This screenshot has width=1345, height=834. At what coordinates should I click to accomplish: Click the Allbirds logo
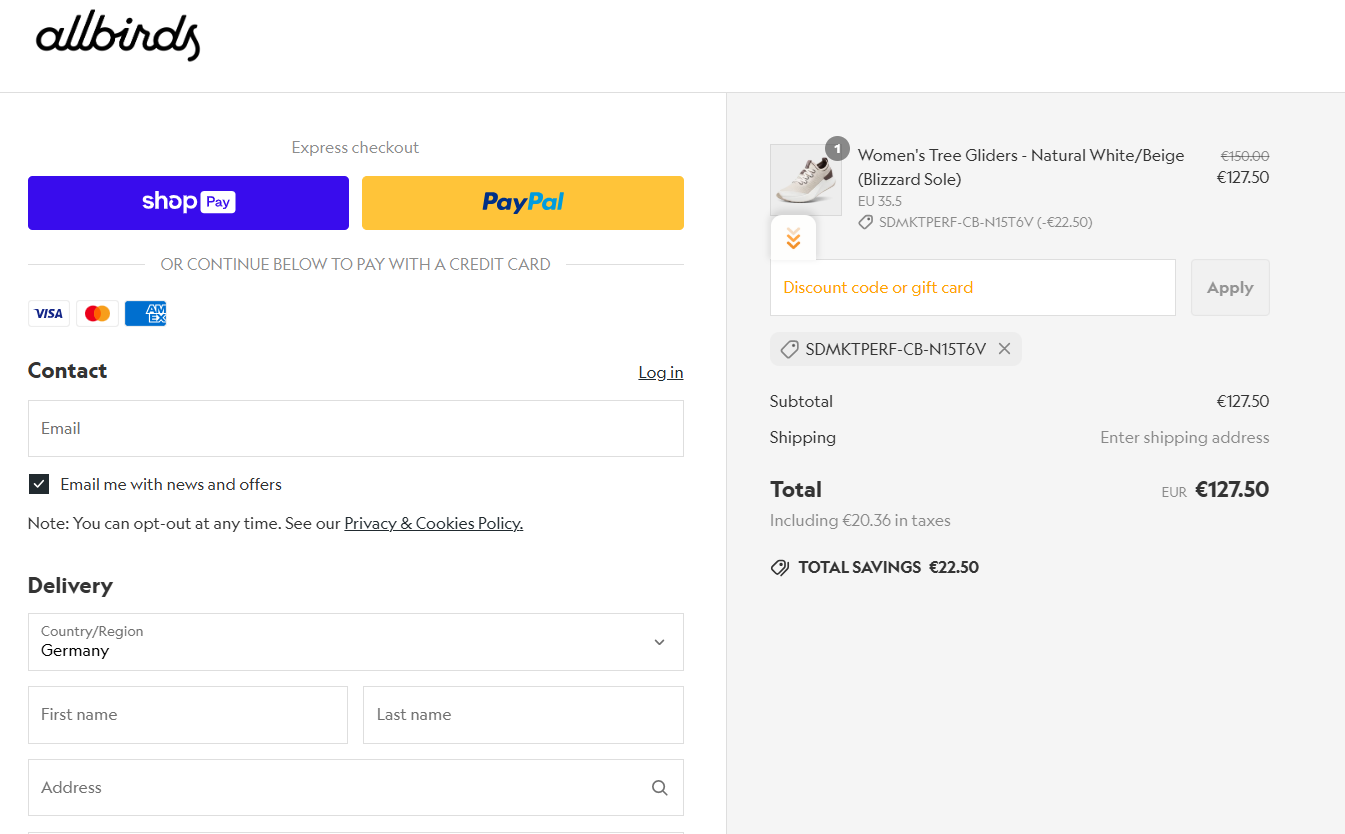(x=118, y=38)
